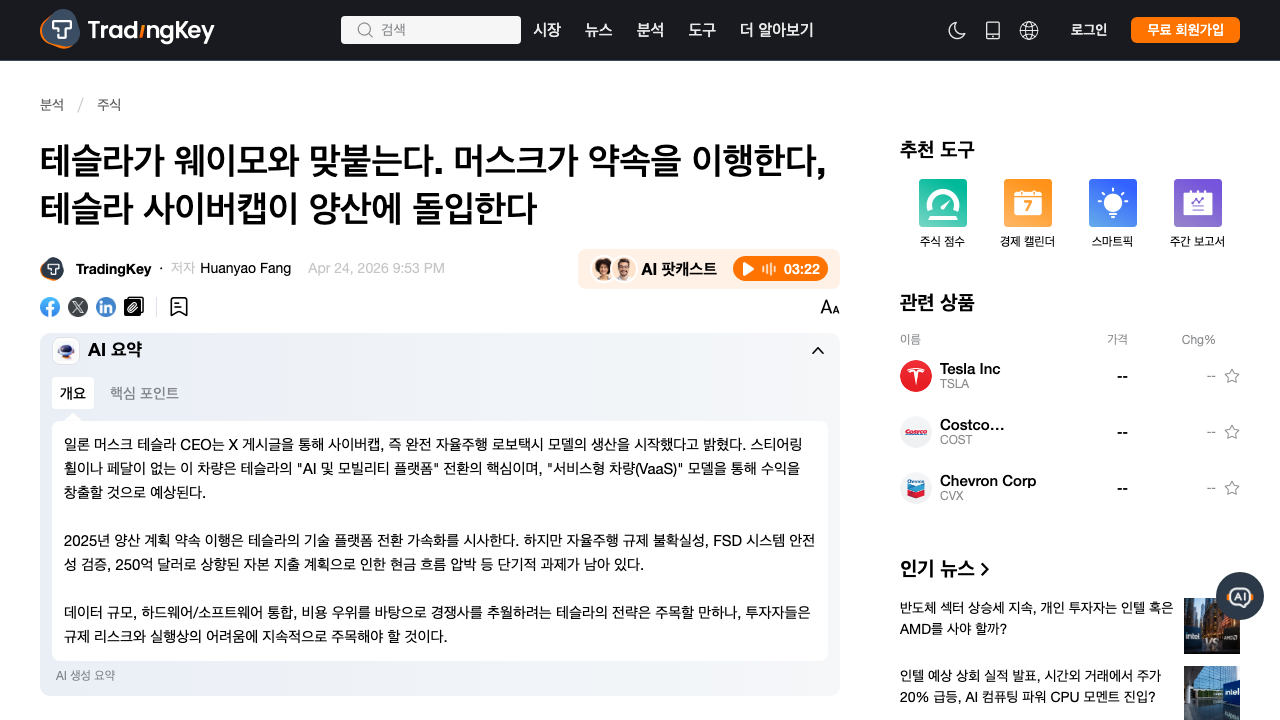
Task: Open the mobile app device icon
Action: 993,30
